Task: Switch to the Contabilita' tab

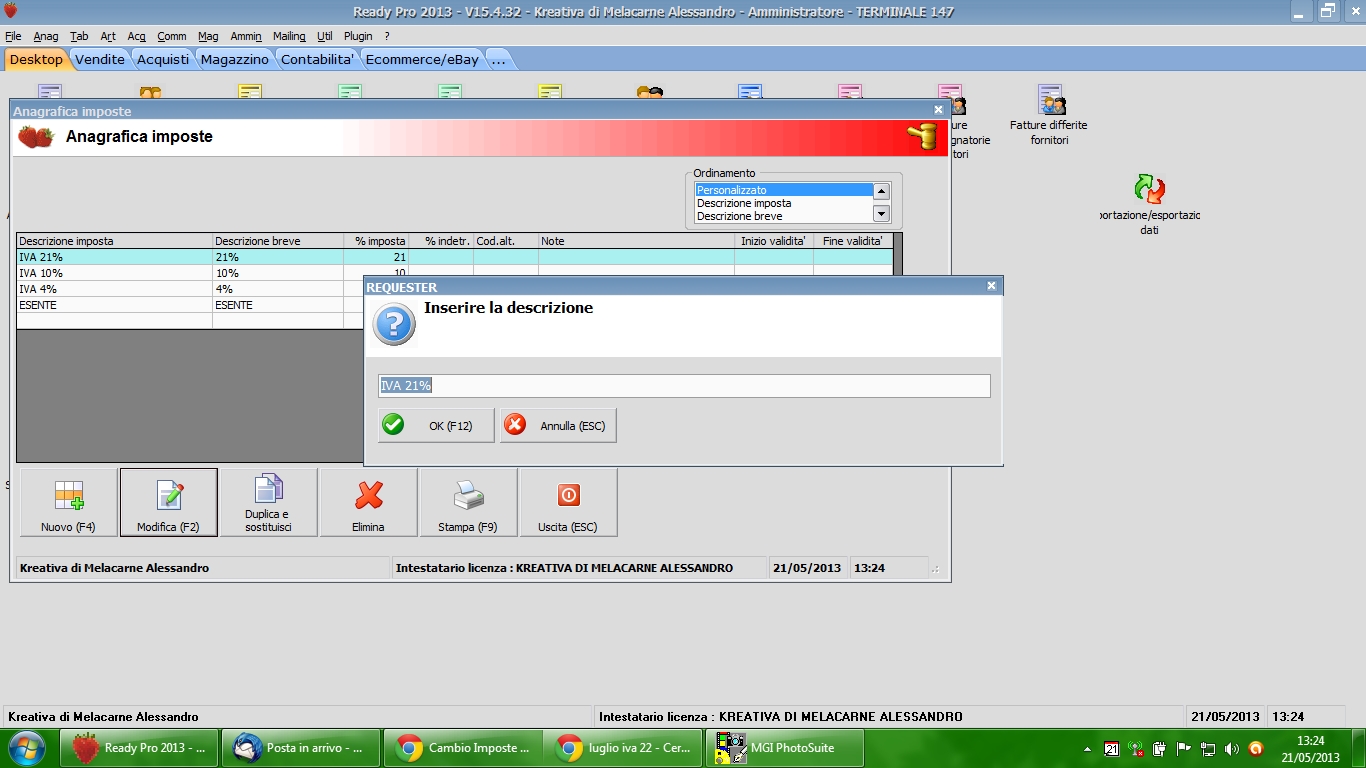Action: [317, 59]
